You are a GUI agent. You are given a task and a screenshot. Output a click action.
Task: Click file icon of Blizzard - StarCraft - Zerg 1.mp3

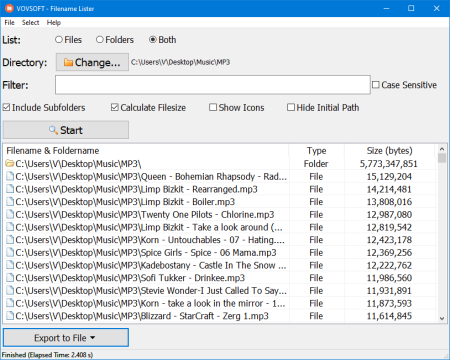10,316
